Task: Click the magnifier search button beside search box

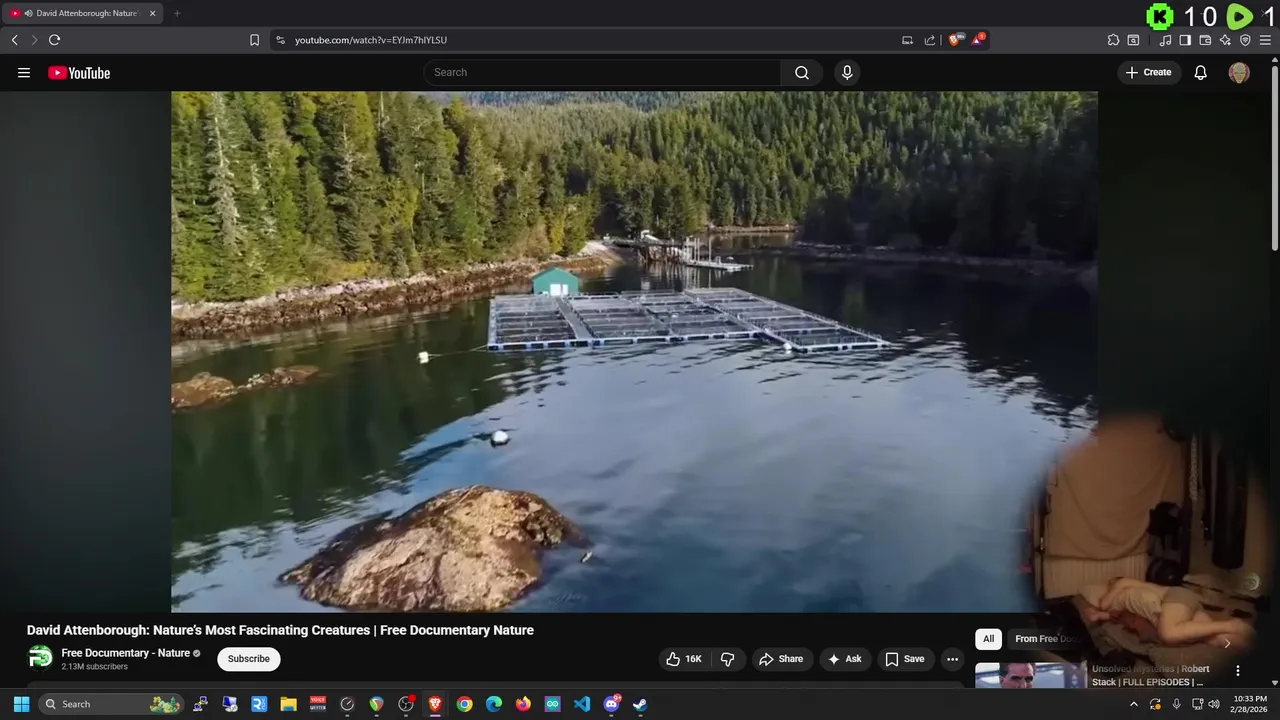Action: pos(802,72)
